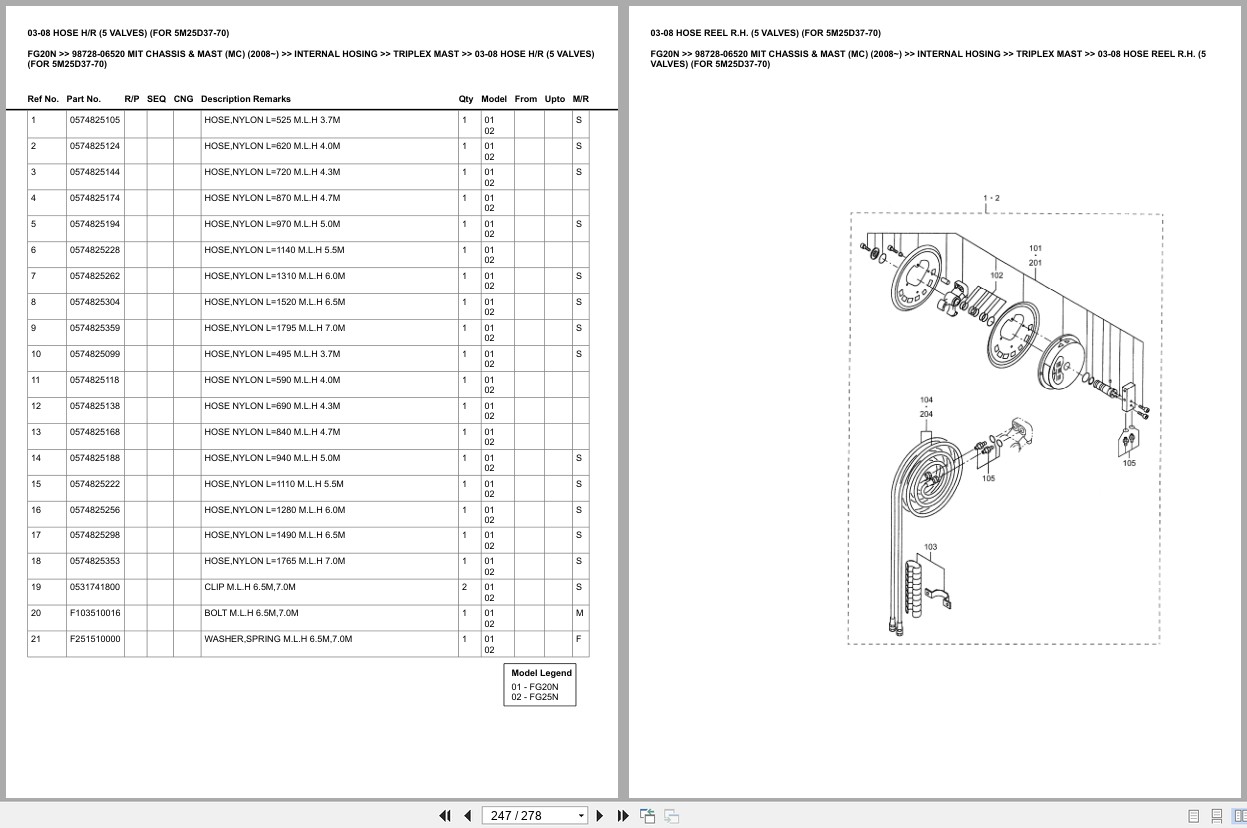The image size is (1247, 828).
Task: Select HOSE NYLON L=690 M.L.H 4.3M
Action: (x=272, y=406)
